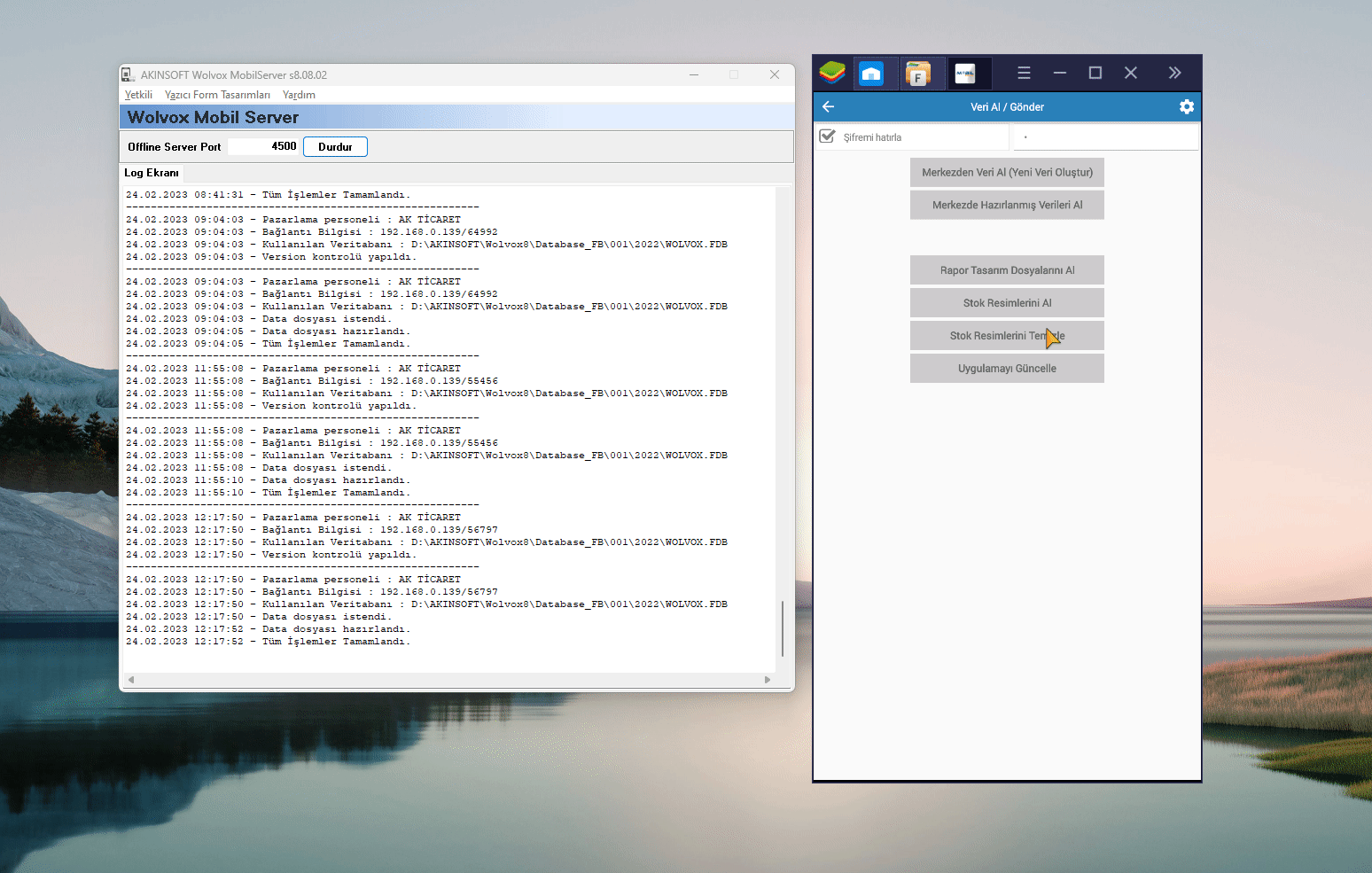Minimize the BlueStacks window
The height and width of the screenshot is (873, 1372).
pos(1059,73)
